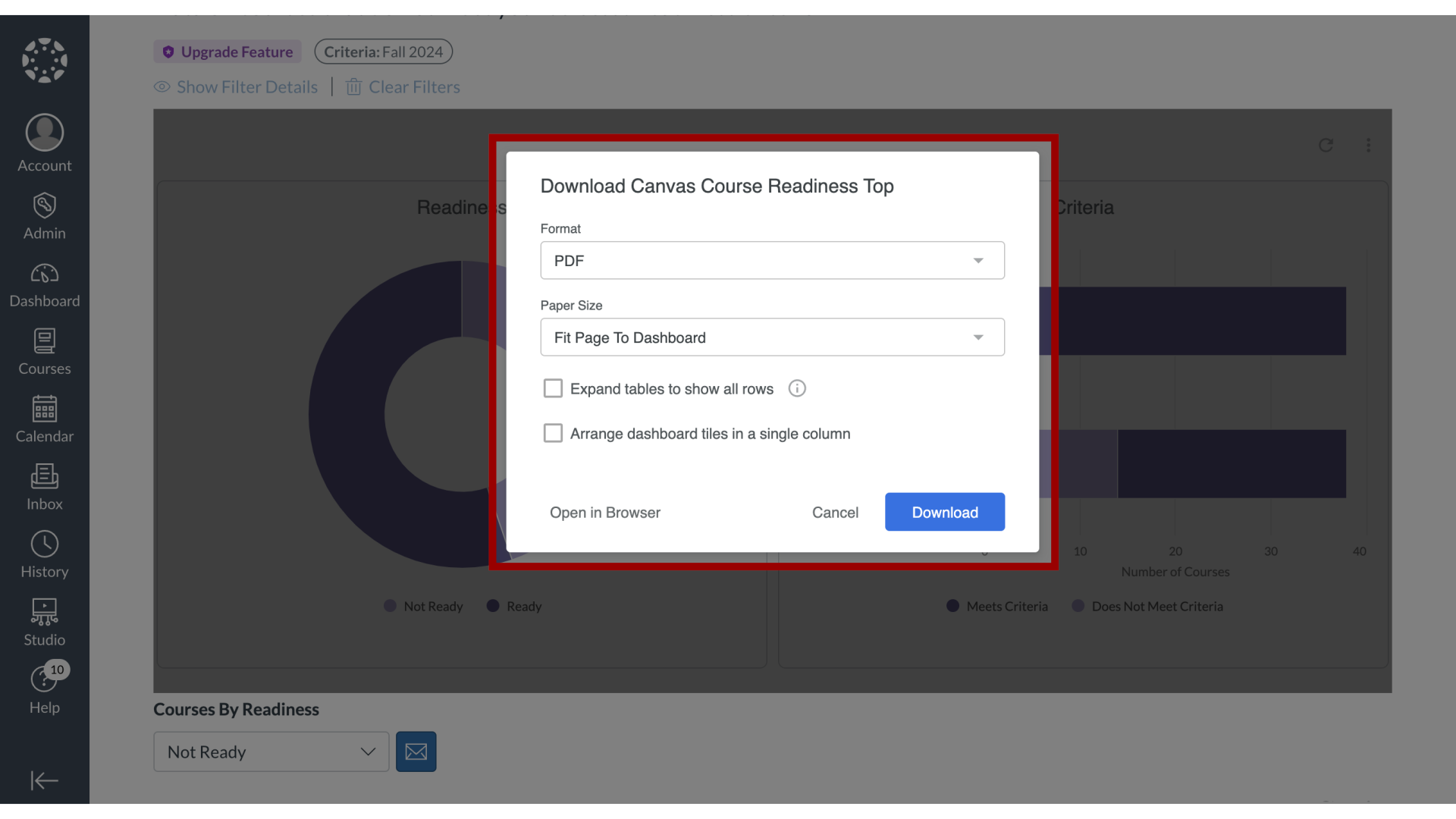Image resolution: width=1456 pixels, height=819 pixels.
Task: Open Account profile
Action: [x=44, y=142]
